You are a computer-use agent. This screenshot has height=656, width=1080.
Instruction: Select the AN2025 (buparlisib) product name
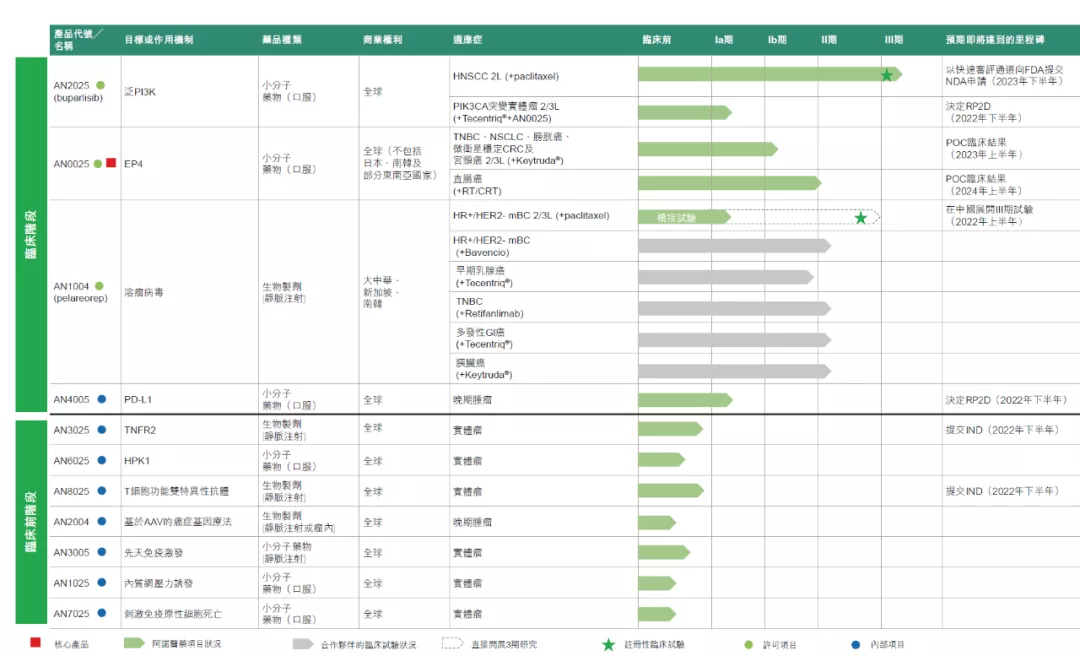(78, 92)
